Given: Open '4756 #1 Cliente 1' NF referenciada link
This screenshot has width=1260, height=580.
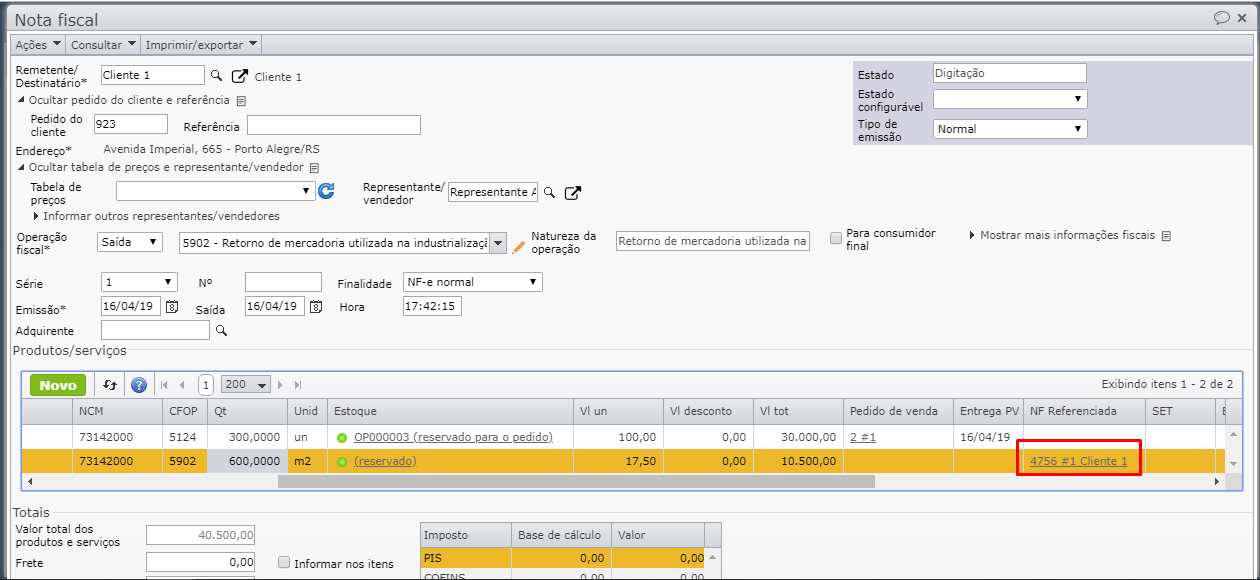Looking at the screenshot, I should [1078, 461].
